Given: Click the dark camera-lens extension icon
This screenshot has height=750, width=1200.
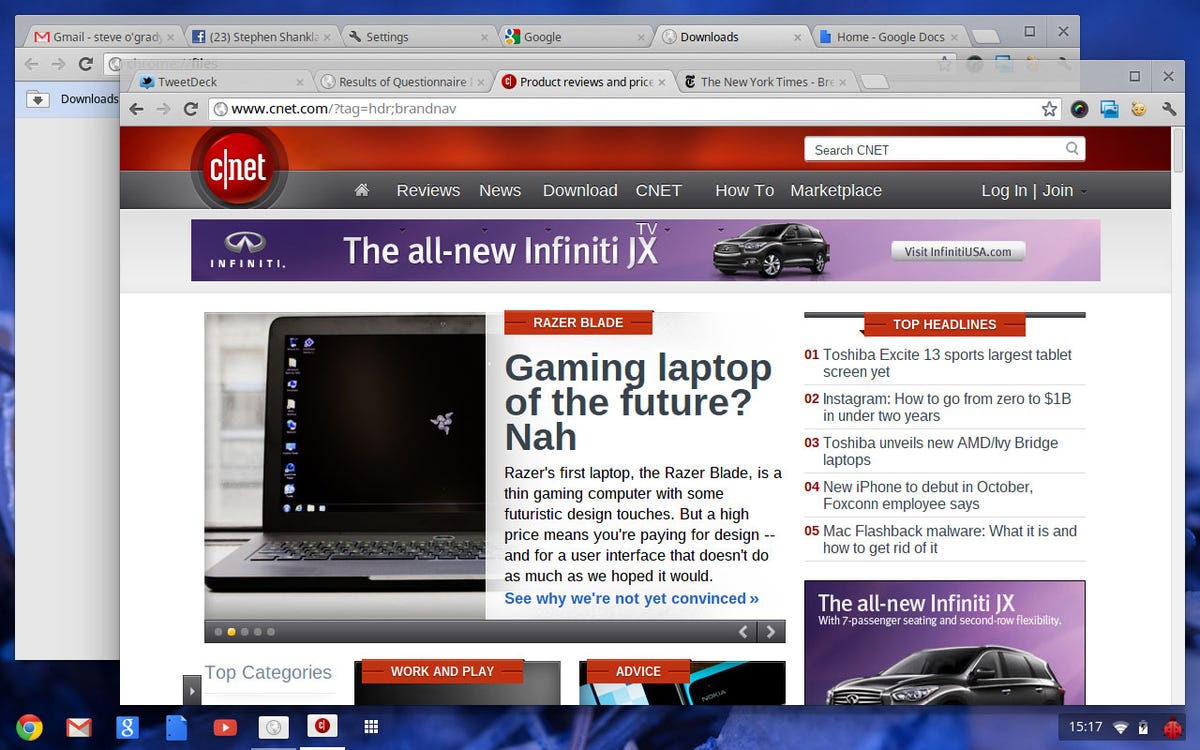Looking at the screenshot, I should click(1079, 109).
